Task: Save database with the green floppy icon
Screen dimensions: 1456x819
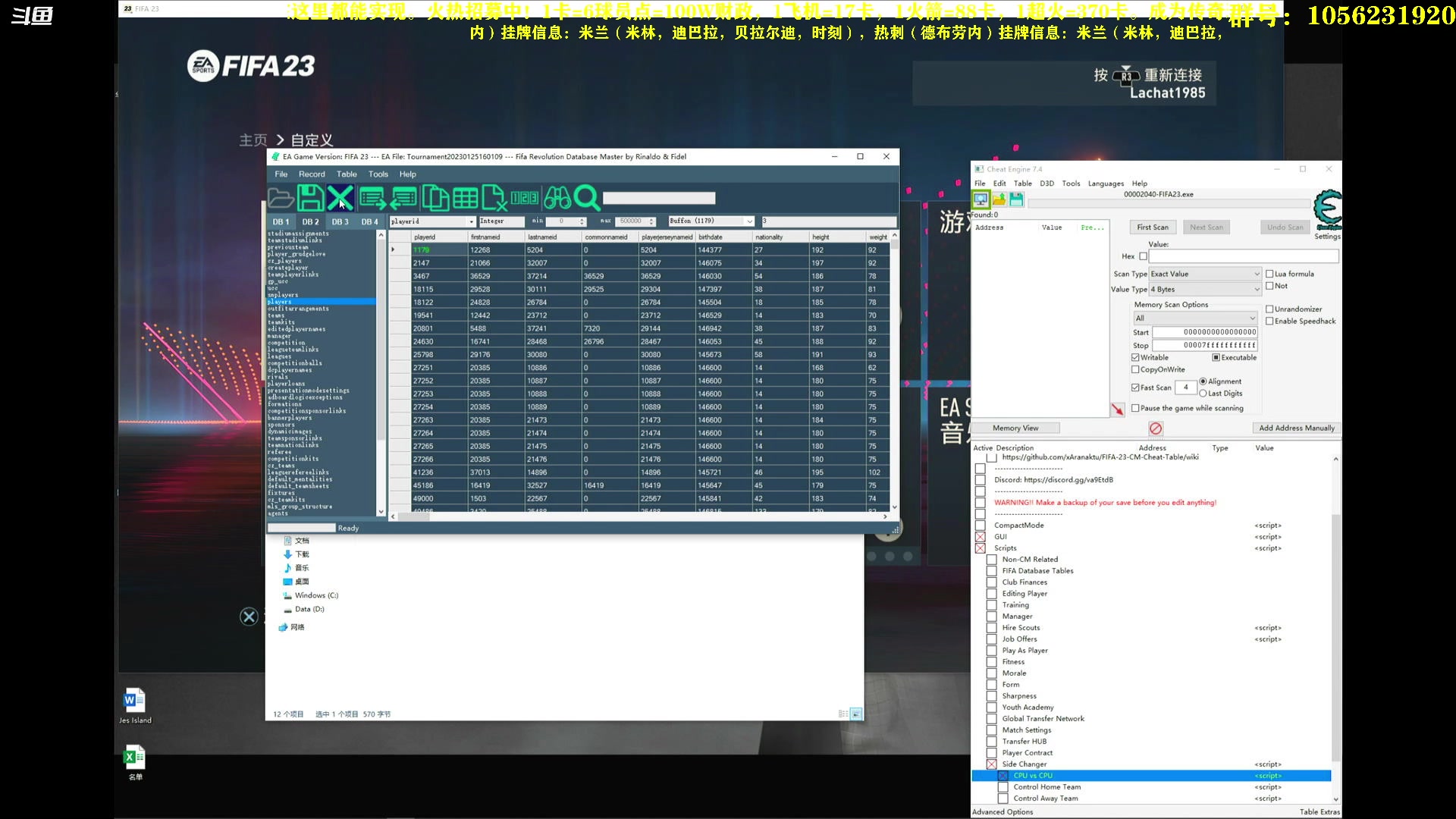Action: (310, 199)
